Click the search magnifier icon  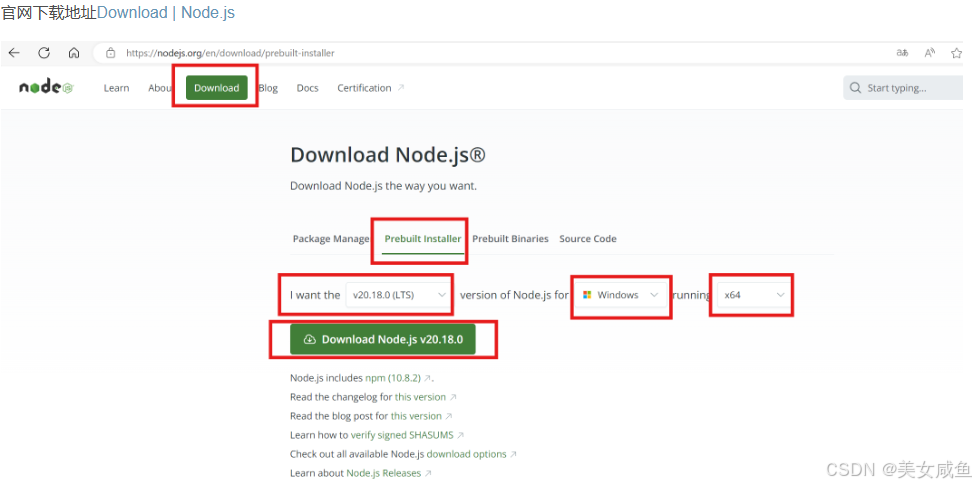[x=856, y=88]
